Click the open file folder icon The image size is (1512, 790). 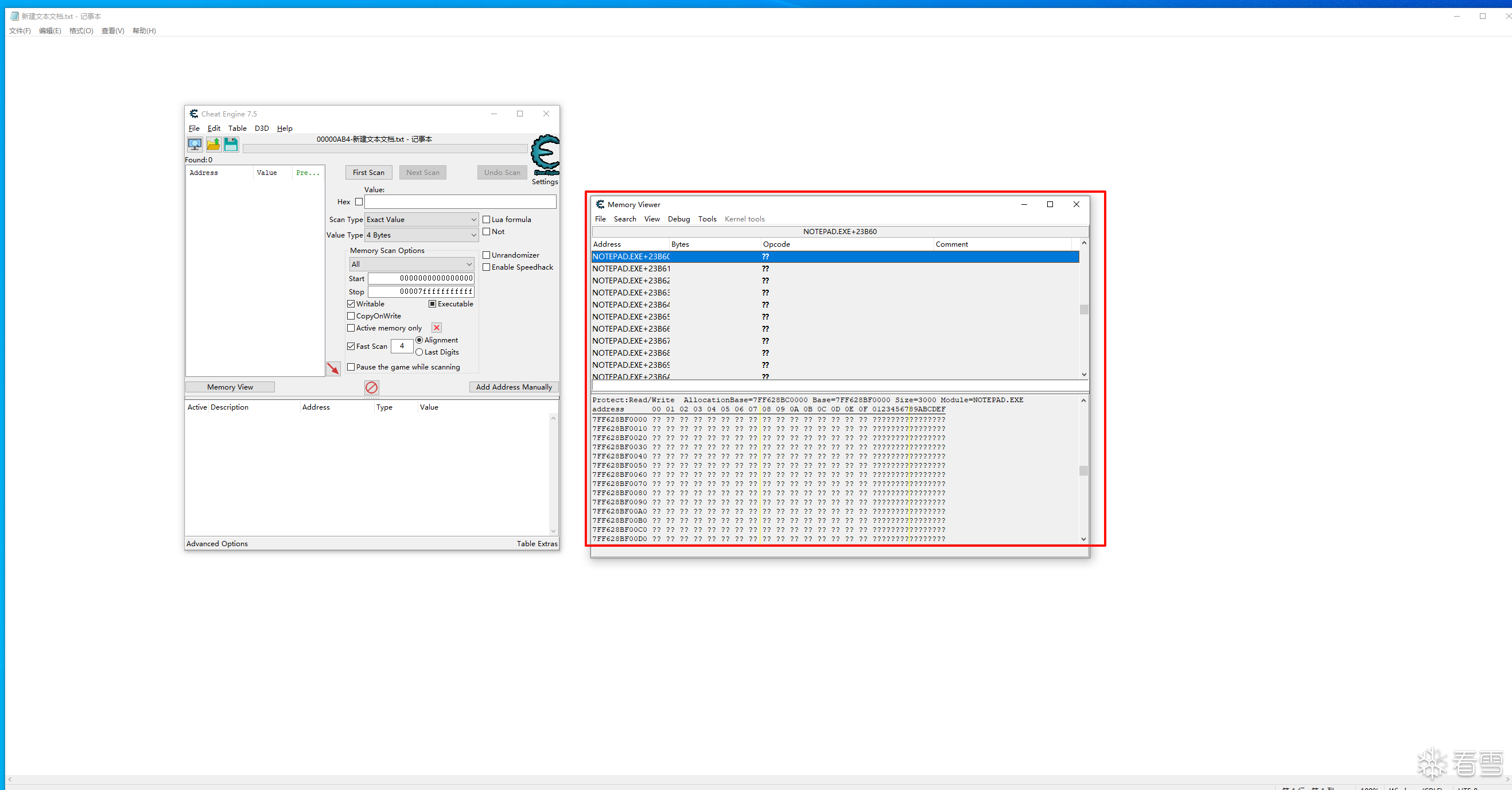pyautogui.click(x=213, y=144)
